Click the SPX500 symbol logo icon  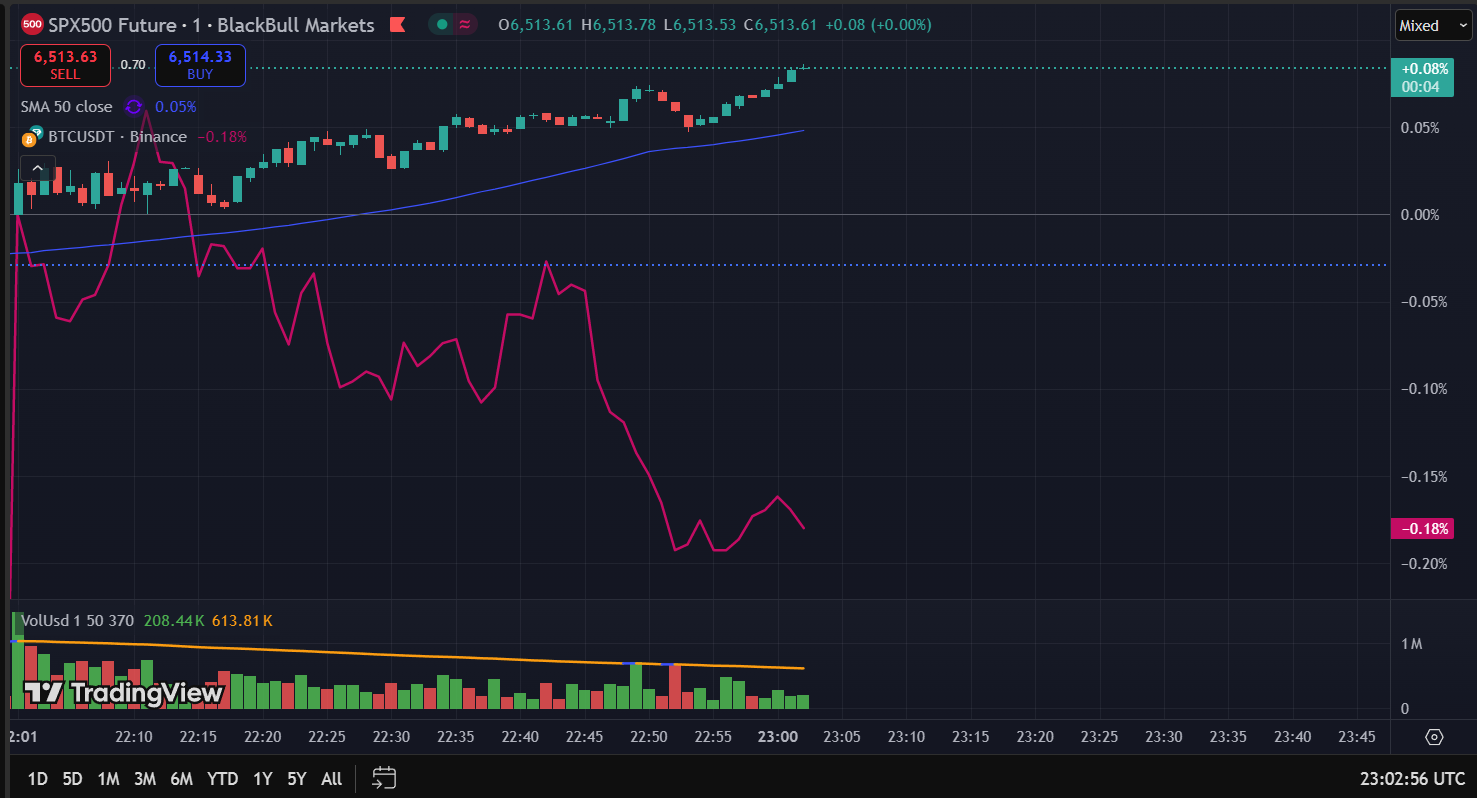coord(32,25)
